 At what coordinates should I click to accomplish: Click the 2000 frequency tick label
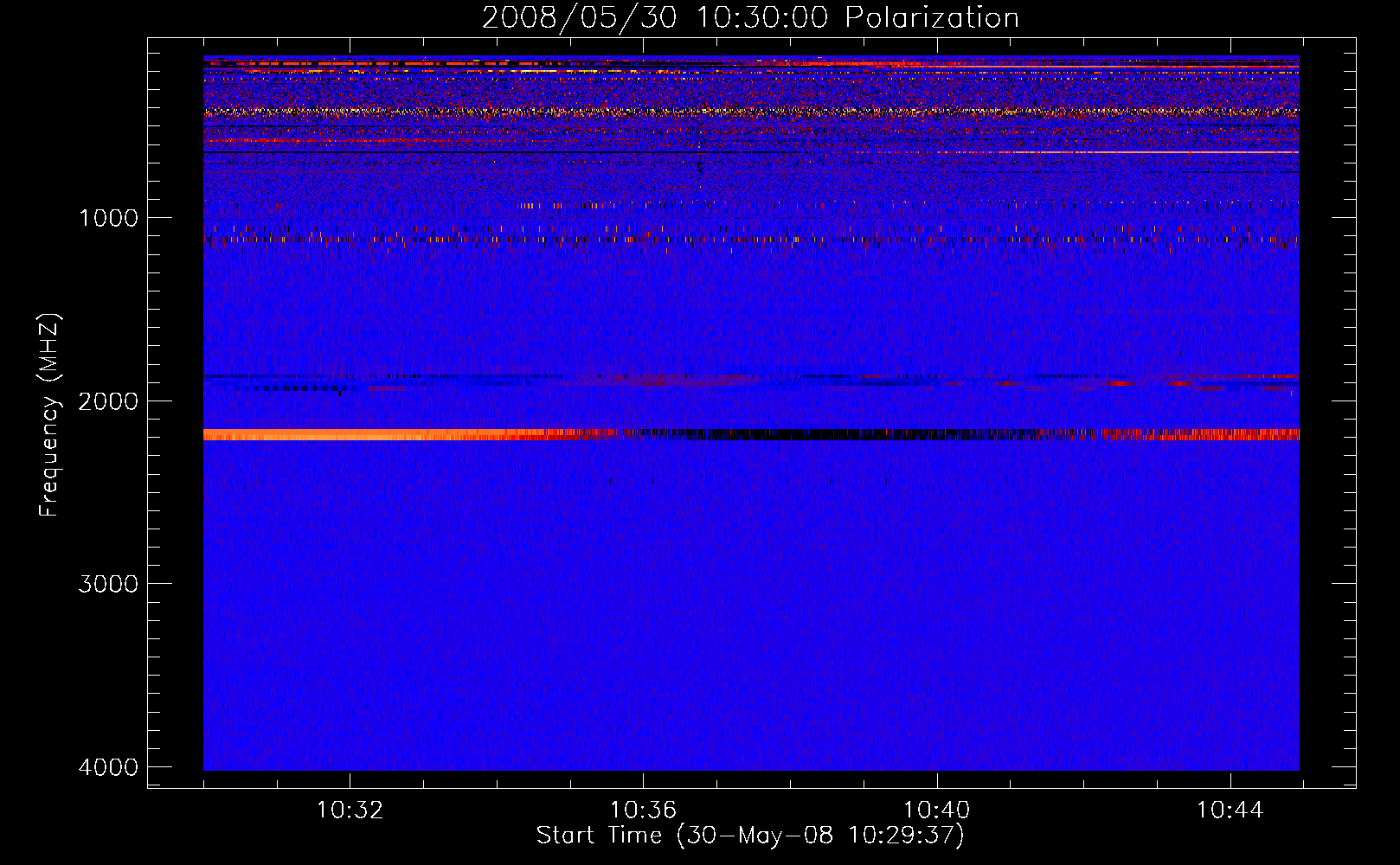click(108, 401)
